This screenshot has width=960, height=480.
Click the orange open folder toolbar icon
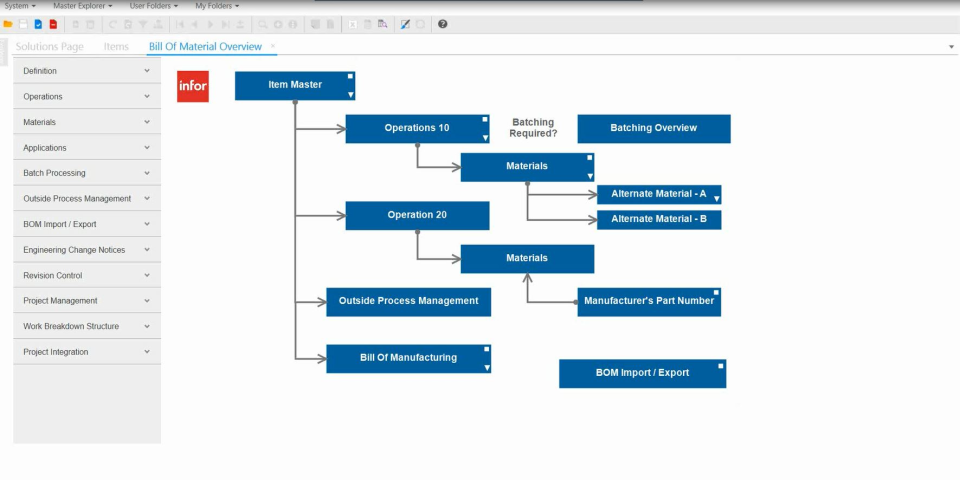pyautogui.click(x=7, y=24)
